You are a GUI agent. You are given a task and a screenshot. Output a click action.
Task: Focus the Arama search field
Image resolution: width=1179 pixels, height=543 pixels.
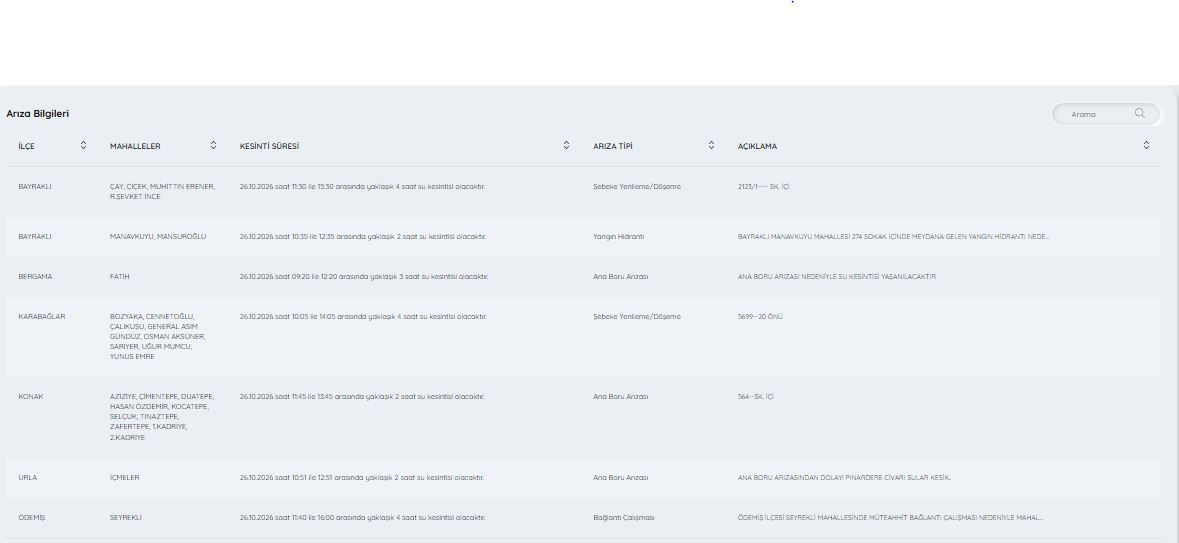[x=1105, y=114]
